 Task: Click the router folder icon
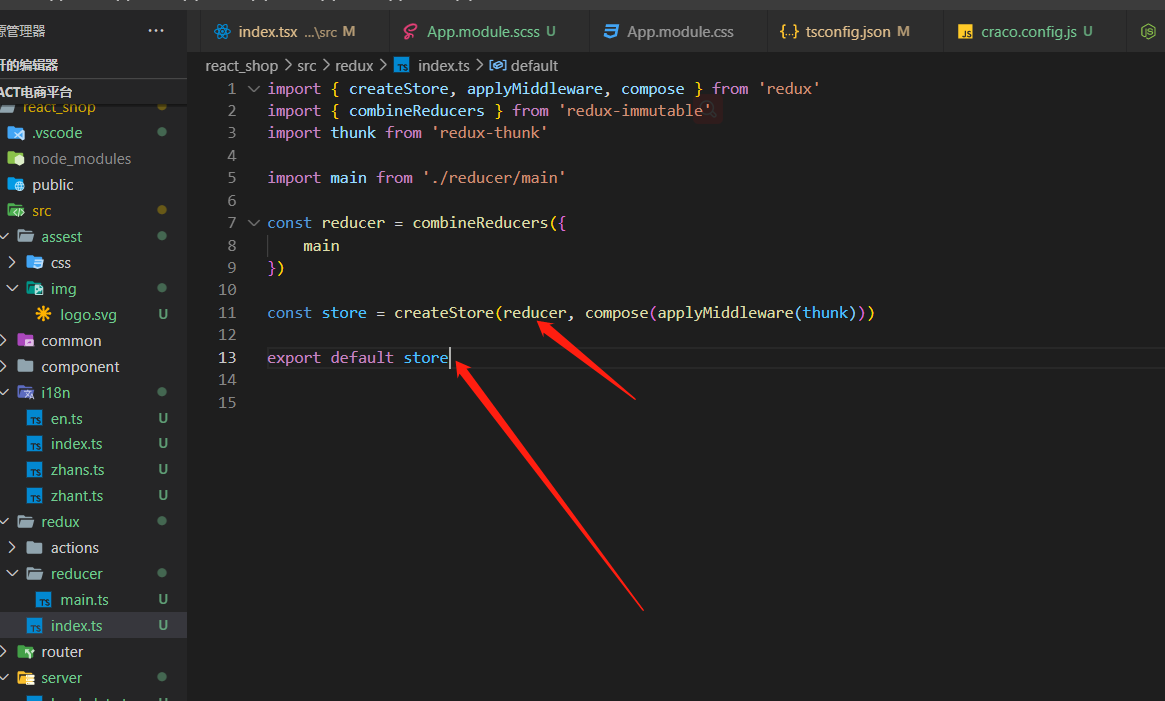[x=25, y=652]
